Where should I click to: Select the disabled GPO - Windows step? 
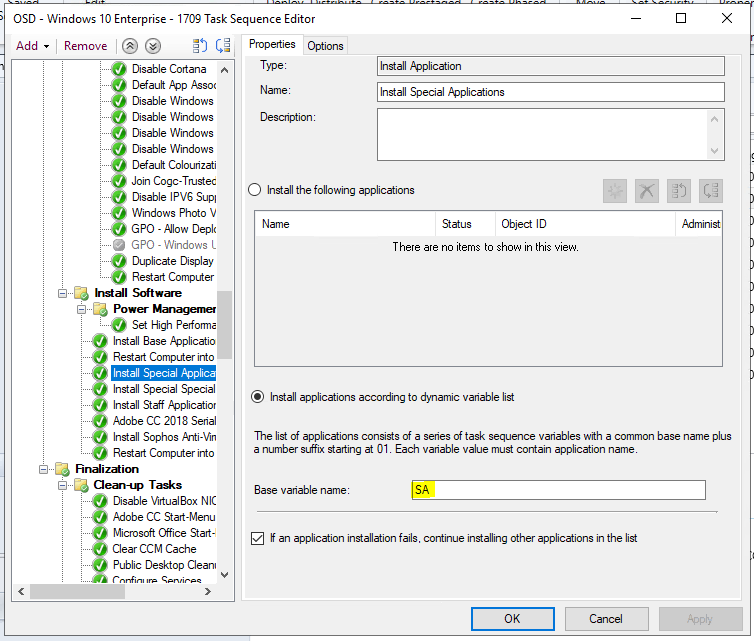tap(174, 245)
